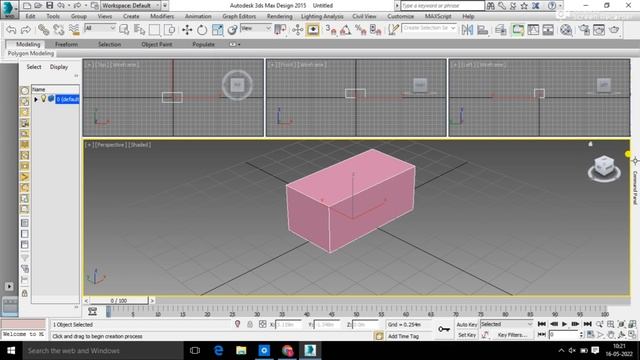Click the Redo arrow in main toolbar

point(26,30)
